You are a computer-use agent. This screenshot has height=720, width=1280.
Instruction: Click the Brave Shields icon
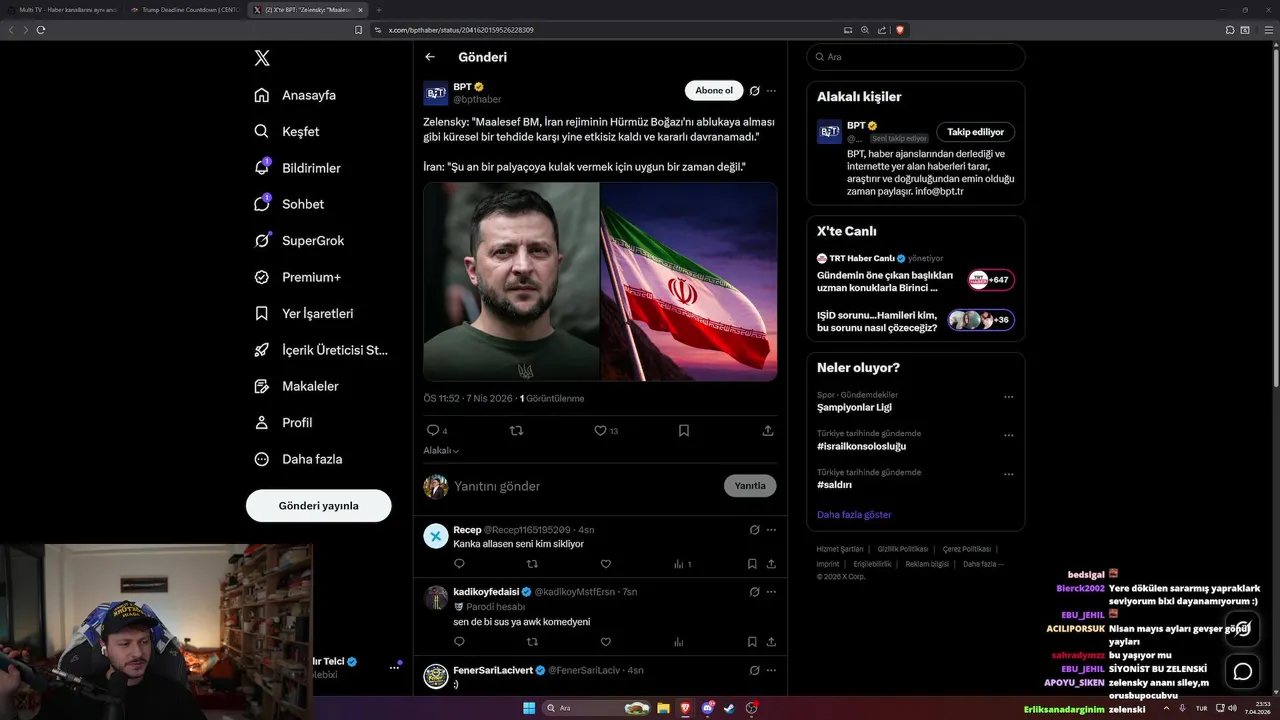[900, 30]
